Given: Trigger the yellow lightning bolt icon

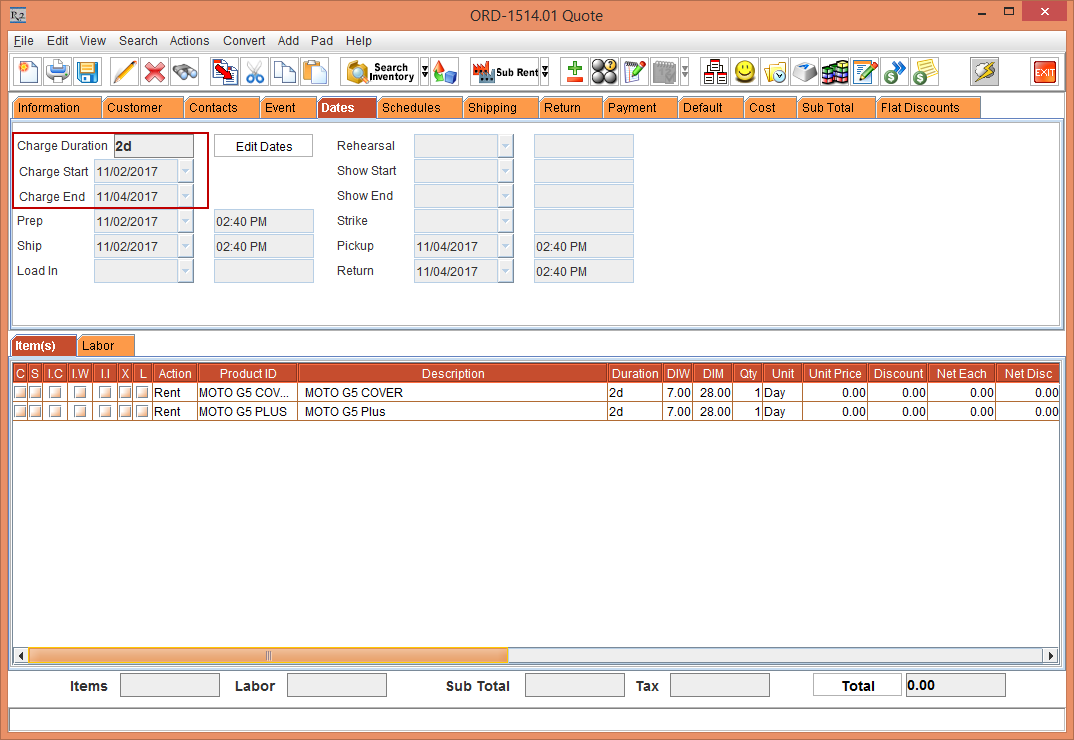Looking at the screenshot, I should [984, 71].
